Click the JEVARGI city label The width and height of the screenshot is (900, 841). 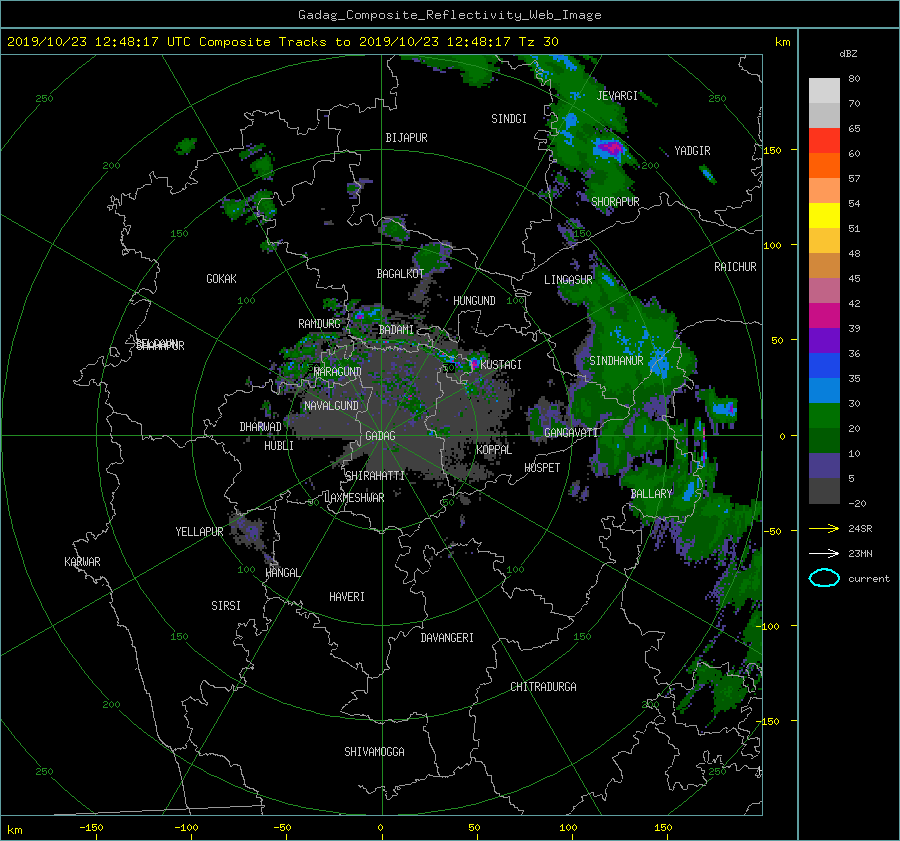pyautogui.click(x=617, y=96)
